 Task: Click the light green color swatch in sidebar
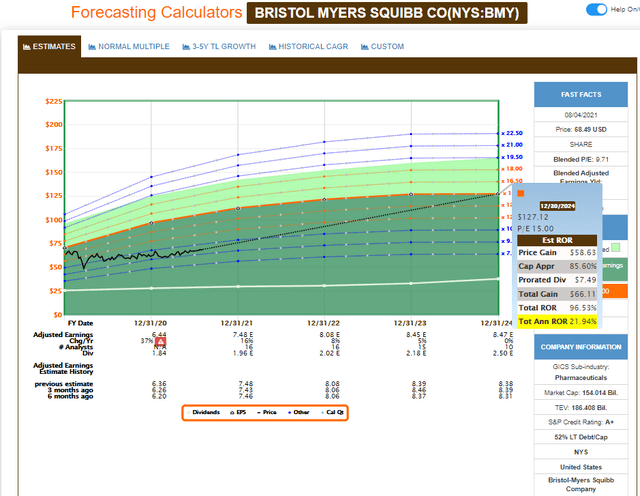pos(616,248)
